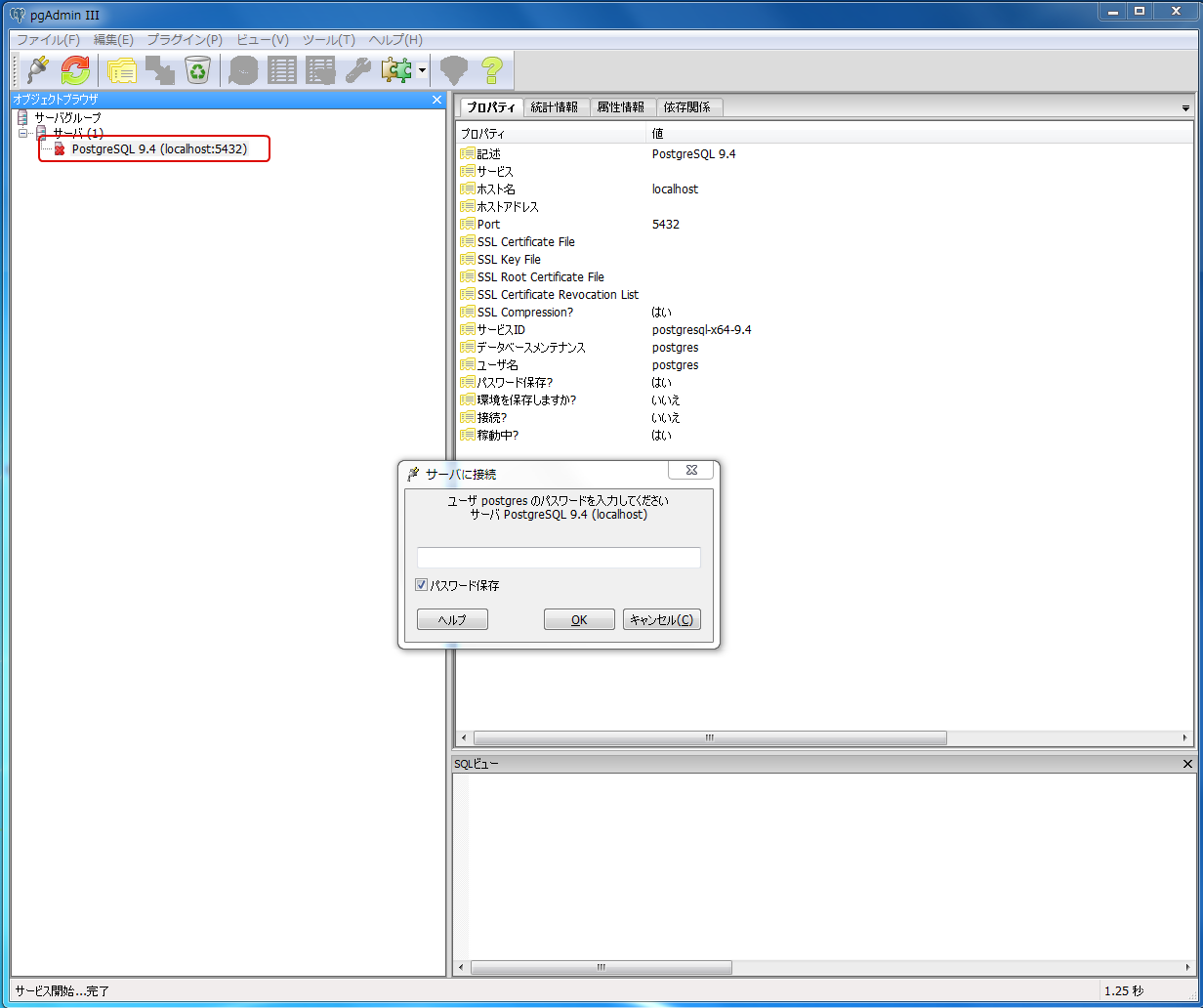Click the icon beside SSL Certificate File
The image size is (1203, 1008).
(x=468, y=242)
